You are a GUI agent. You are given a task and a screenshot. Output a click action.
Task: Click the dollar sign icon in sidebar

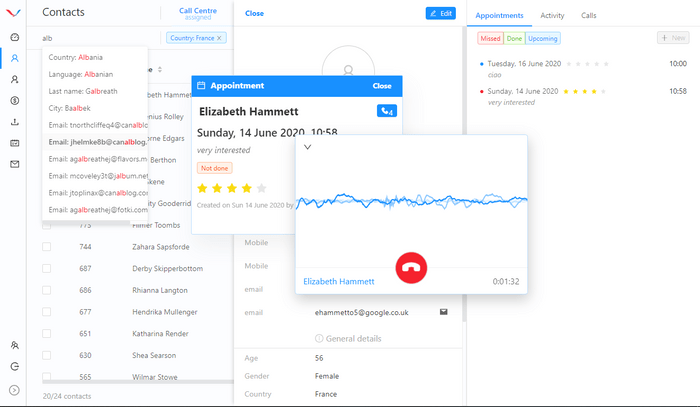click(x=14, y=100)
